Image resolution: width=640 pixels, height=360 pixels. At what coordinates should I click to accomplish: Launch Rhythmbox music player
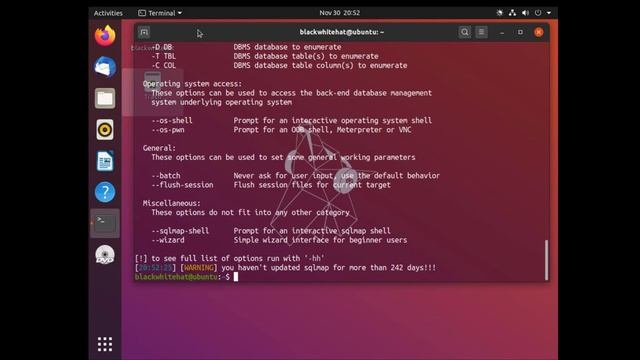coord(105,130)
